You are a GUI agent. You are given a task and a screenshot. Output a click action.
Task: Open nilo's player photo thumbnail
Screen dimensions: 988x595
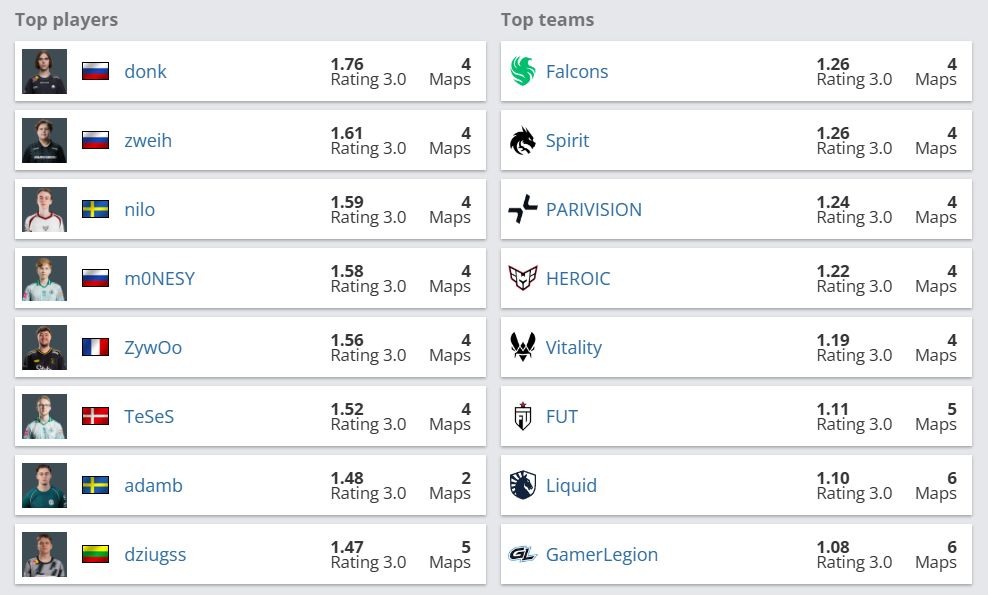tap(44, 209)
